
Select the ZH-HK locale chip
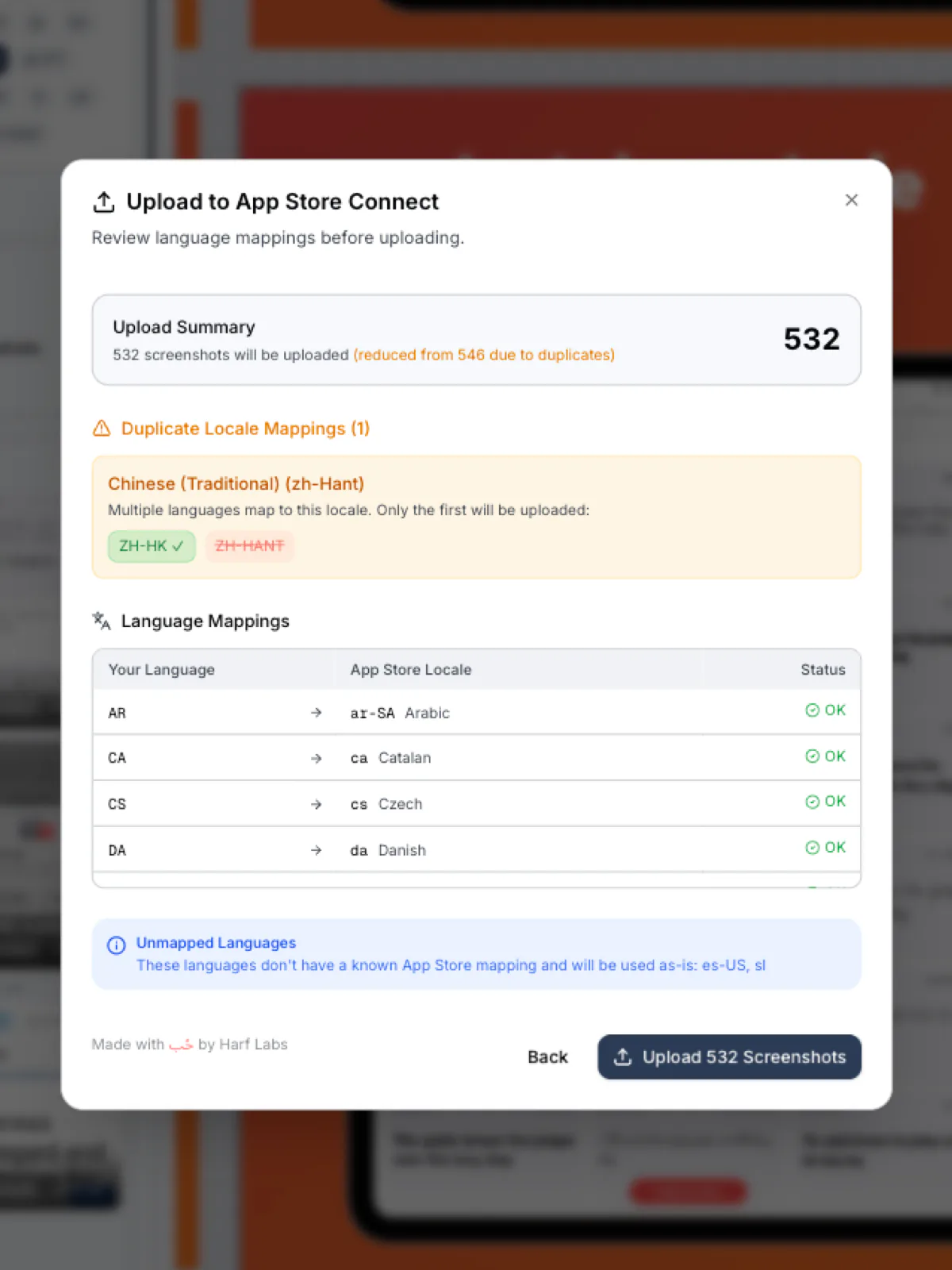(x=151, y=546)
